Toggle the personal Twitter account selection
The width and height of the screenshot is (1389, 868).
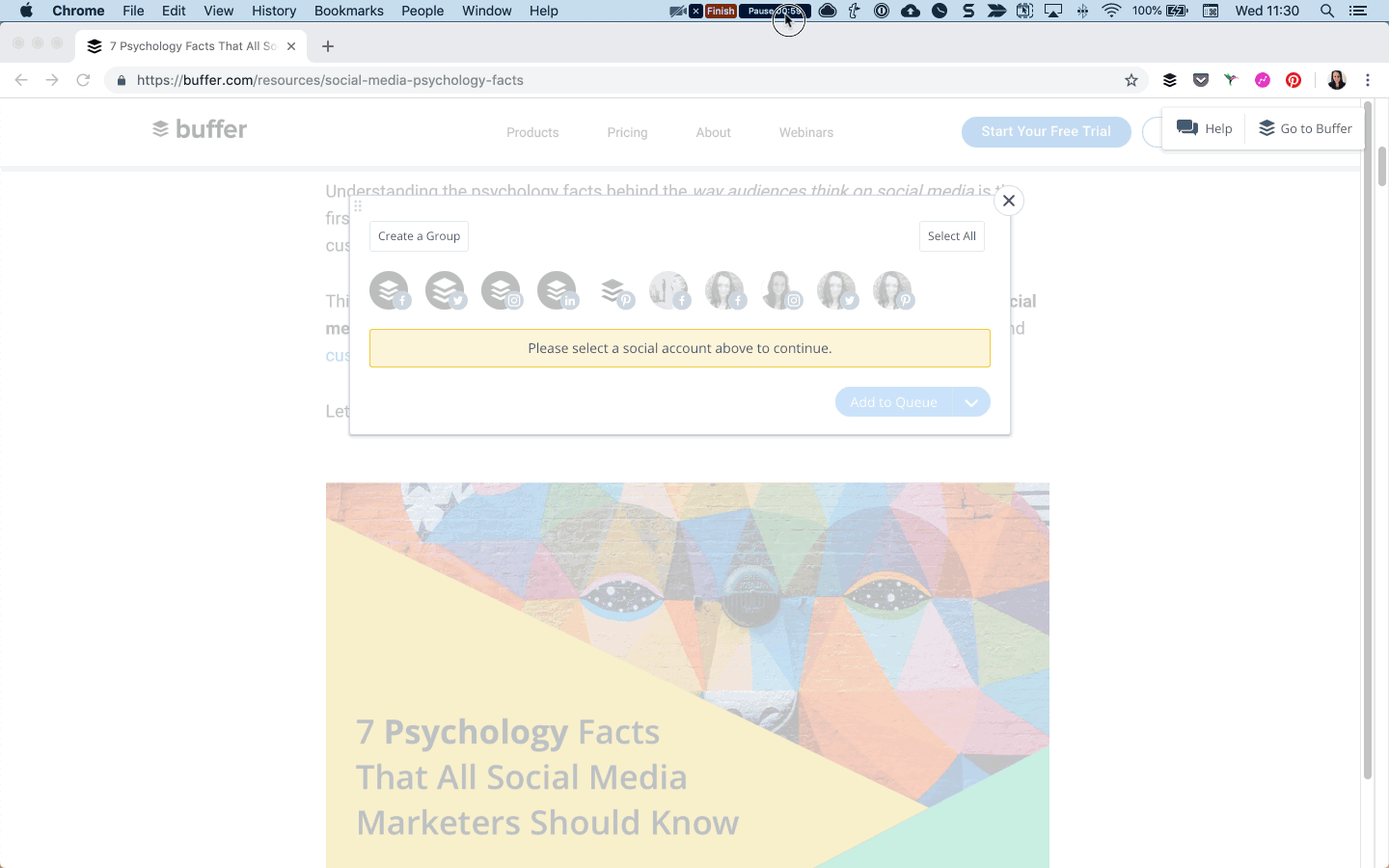pyautogui.click(x=837, y=289)
